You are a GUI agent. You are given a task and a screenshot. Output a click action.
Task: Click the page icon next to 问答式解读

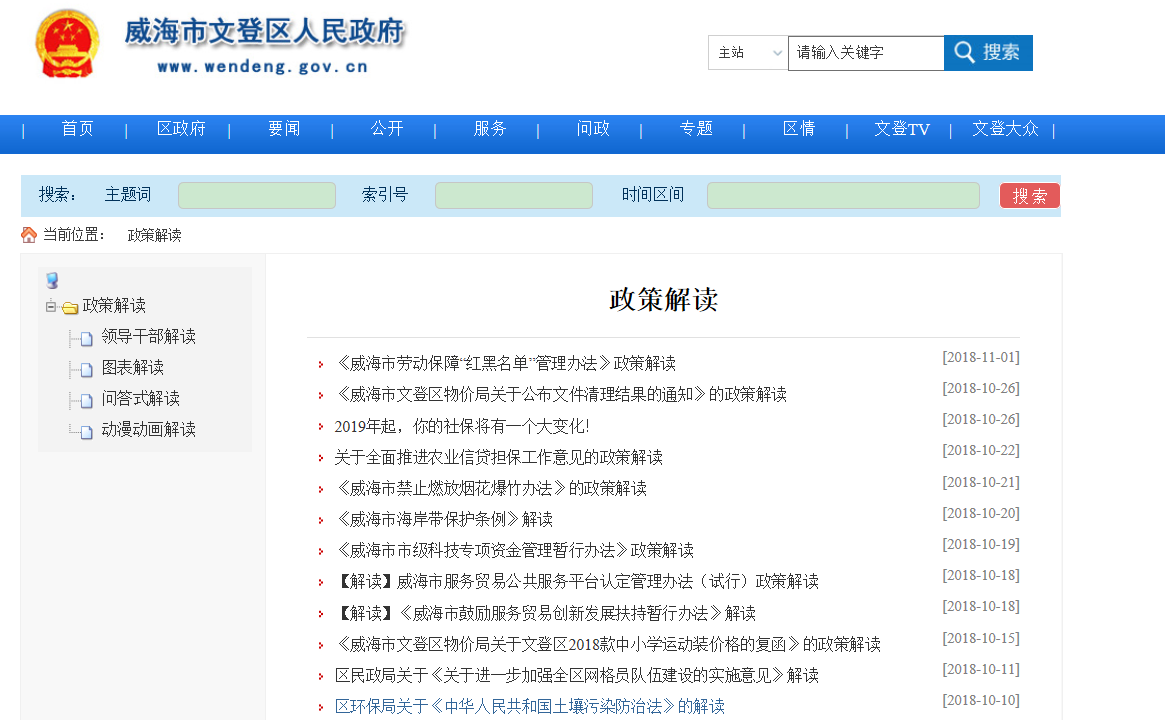point(87,400)
